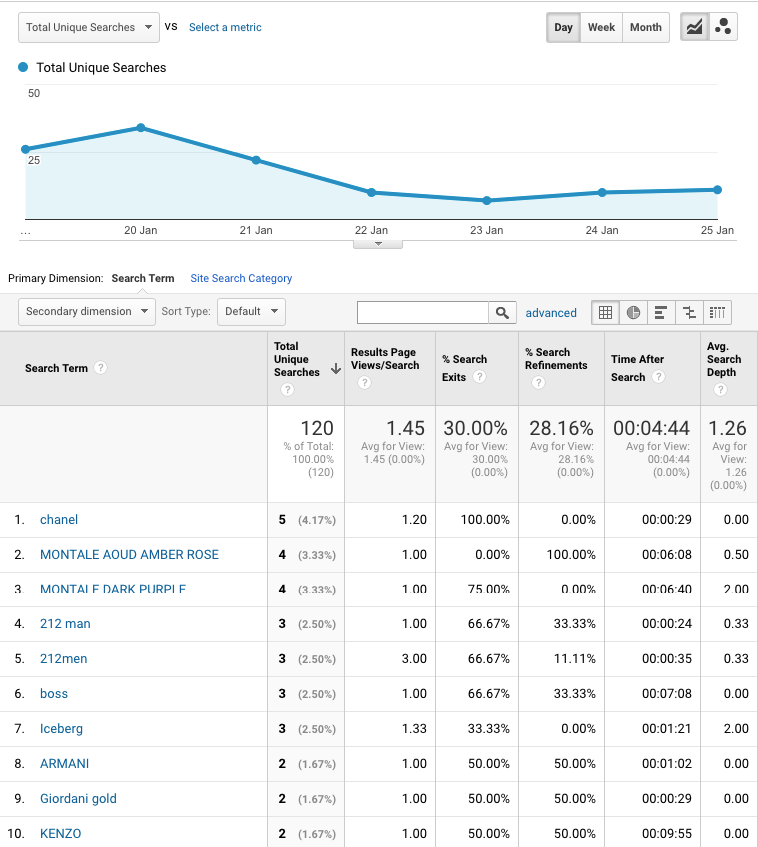
Task: Open help for Total Unique Searches
Action: click(287, 389)
